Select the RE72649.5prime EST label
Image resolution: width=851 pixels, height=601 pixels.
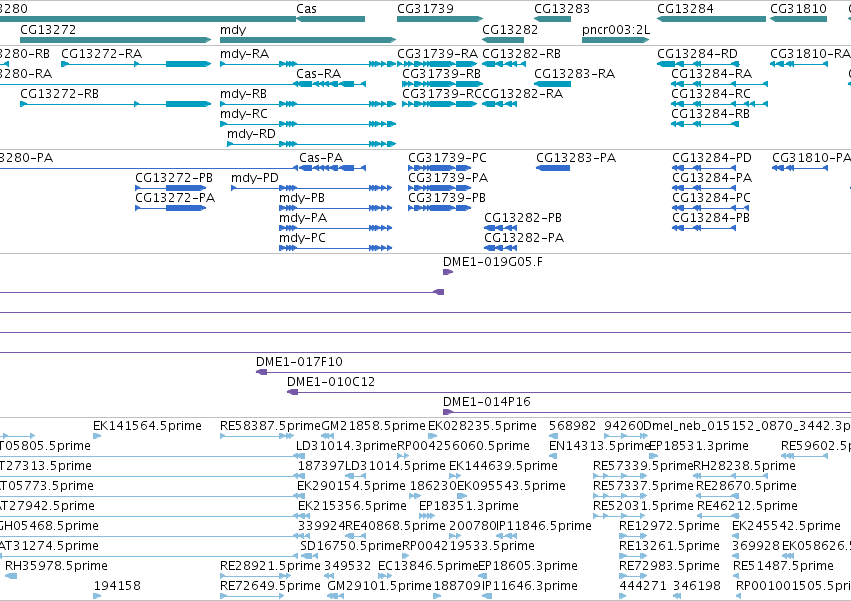coord(270,586)
